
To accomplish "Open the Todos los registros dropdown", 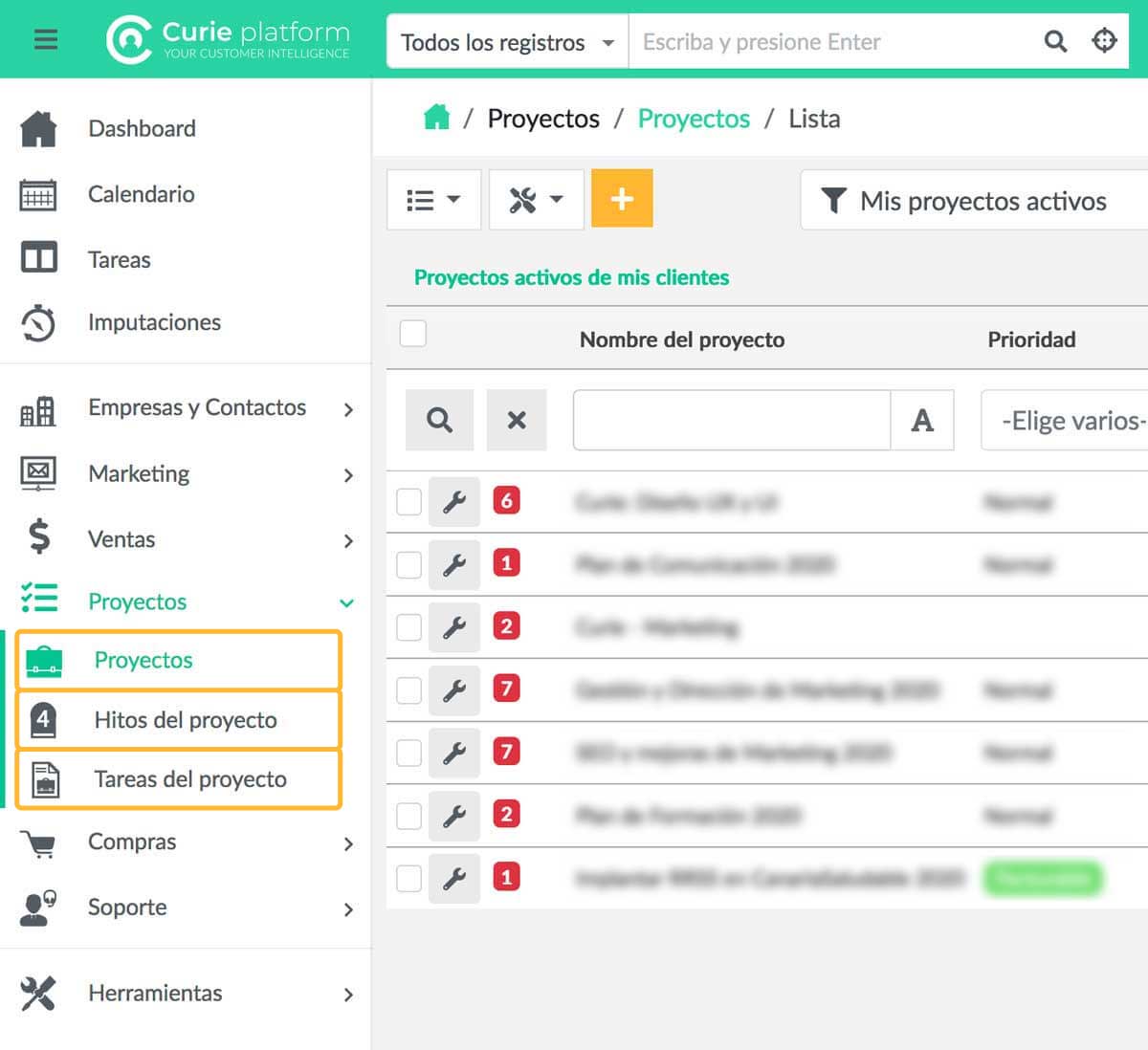I will 507,42.
